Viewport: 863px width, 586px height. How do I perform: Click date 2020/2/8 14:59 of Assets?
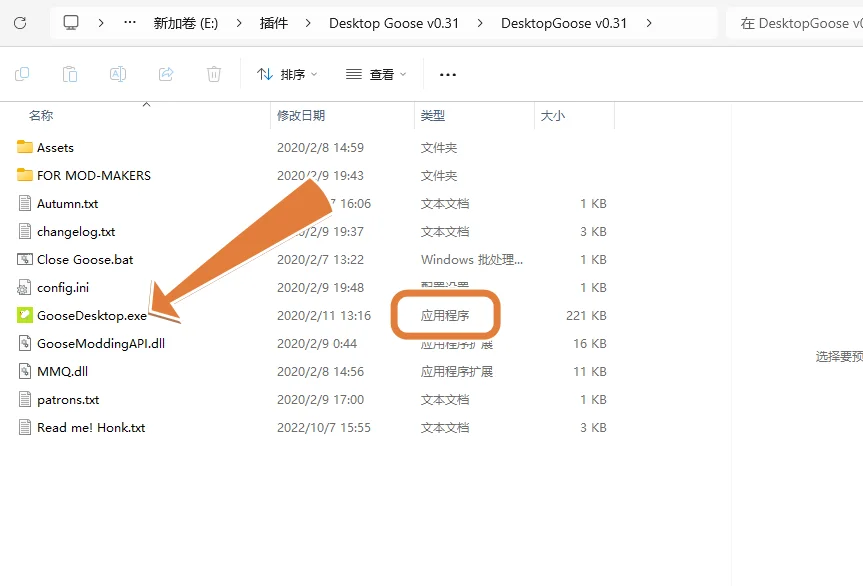320,147
